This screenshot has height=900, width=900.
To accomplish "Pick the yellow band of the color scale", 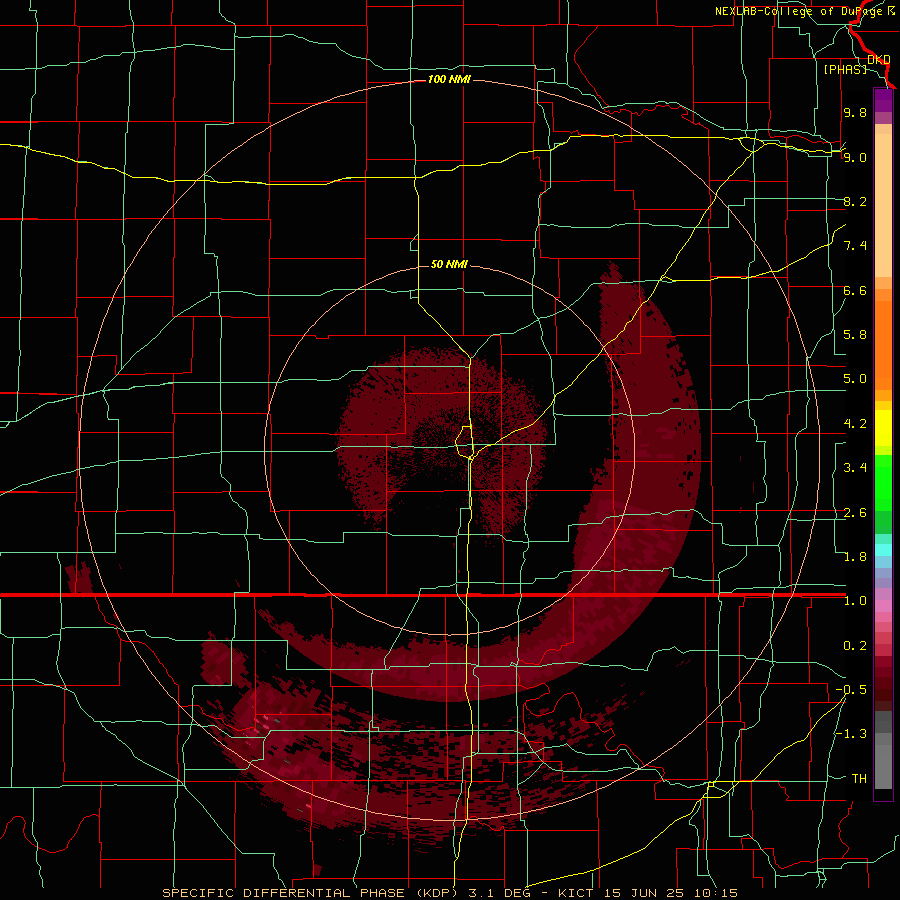I will (883, 428).
